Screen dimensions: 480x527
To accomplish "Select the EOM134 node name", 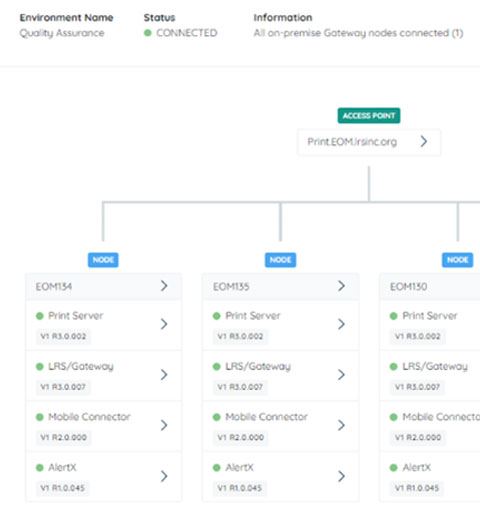I will pyautogui.click(x=54, y=287).
